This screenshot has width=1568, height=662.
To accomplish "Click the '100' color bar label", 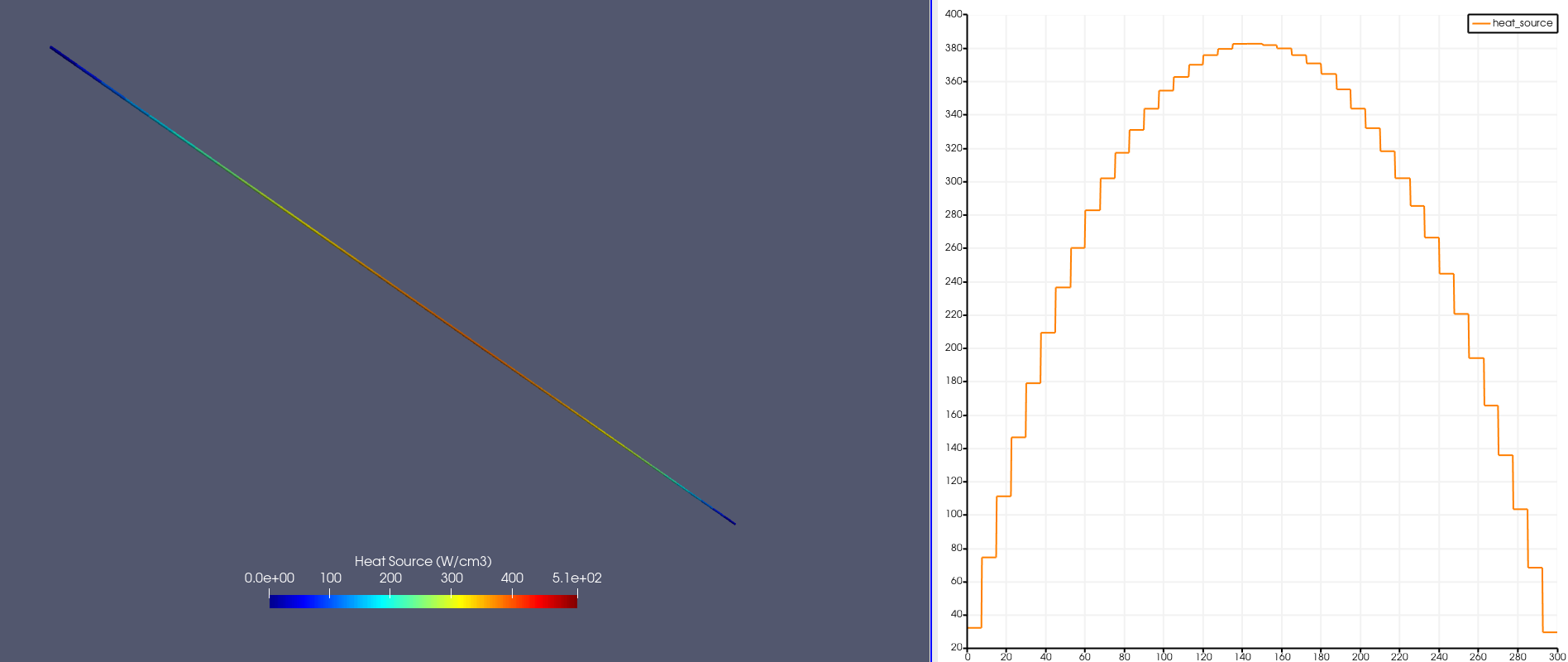I will 330,578.
